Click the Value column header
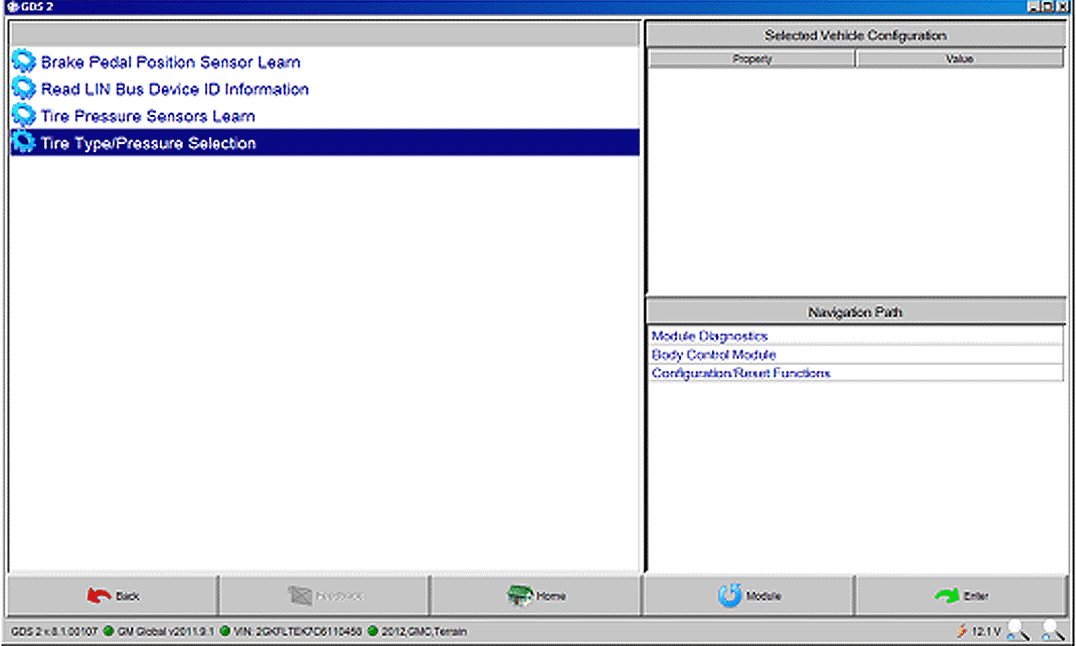The image size is (1076, 646). pyautogui.click(x=959, y=59)
